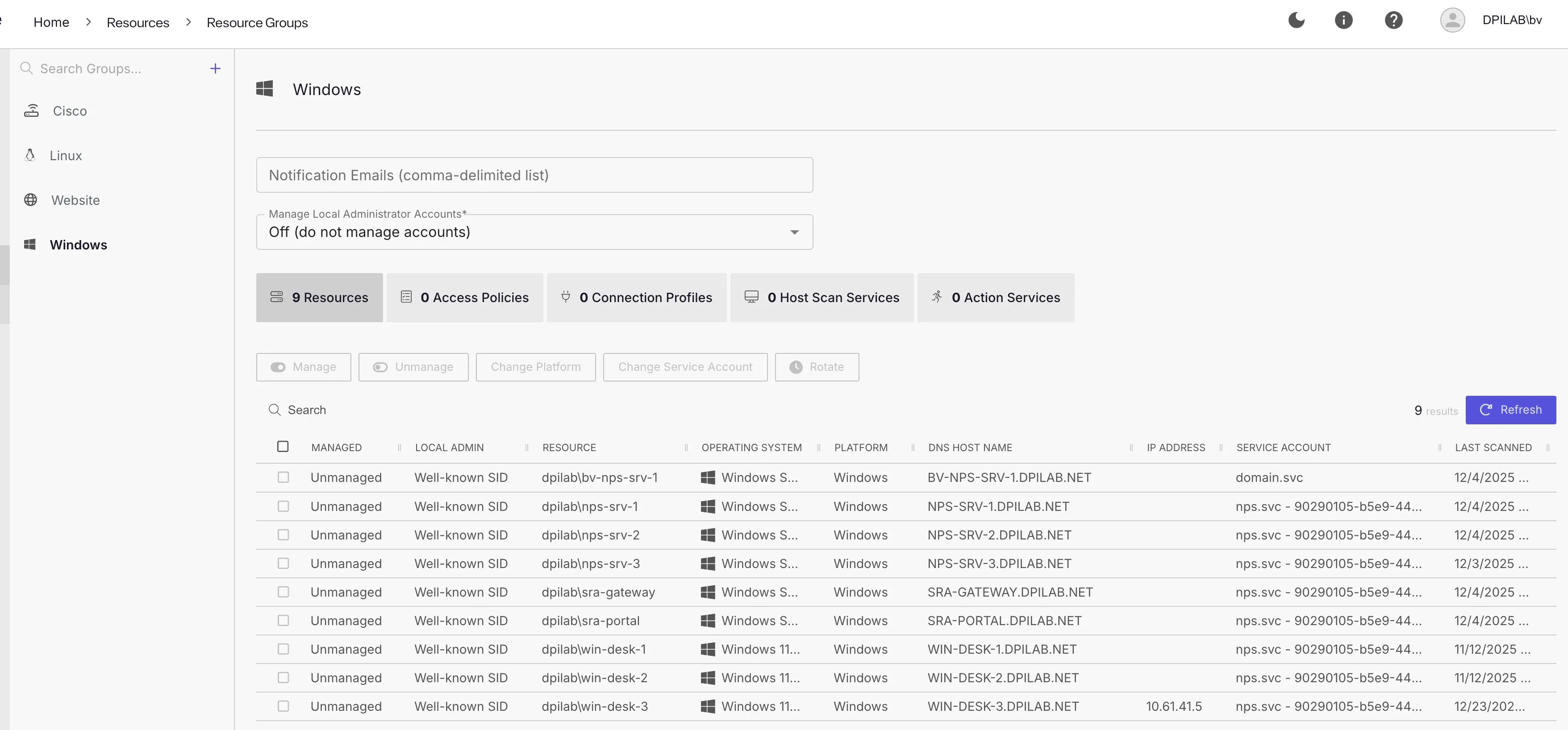The image size is (1568, 730).
Task: Click Windows OS icon for win-desk-3
Action: (708, 706)
